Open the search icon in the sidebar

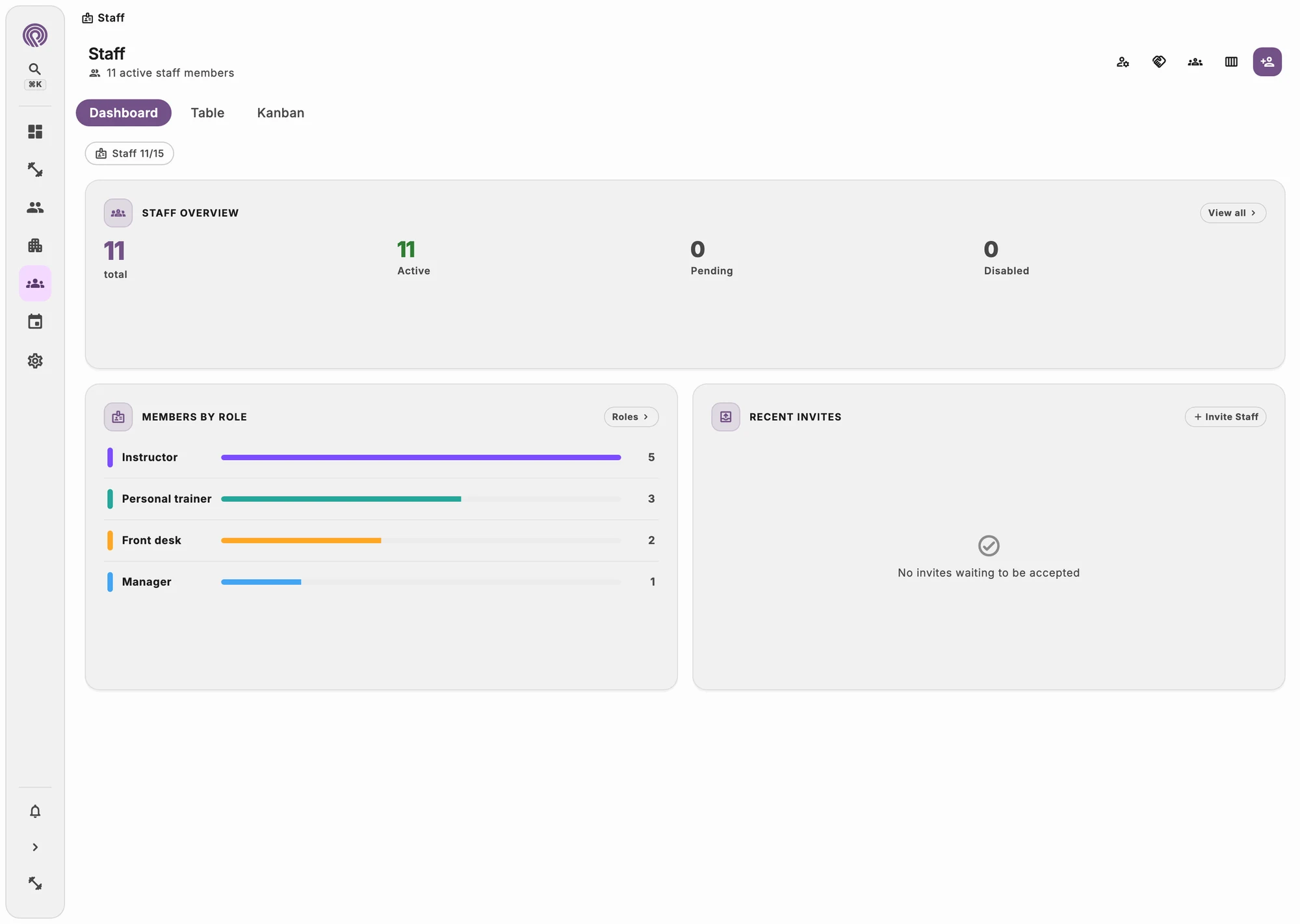click(35, 69)
